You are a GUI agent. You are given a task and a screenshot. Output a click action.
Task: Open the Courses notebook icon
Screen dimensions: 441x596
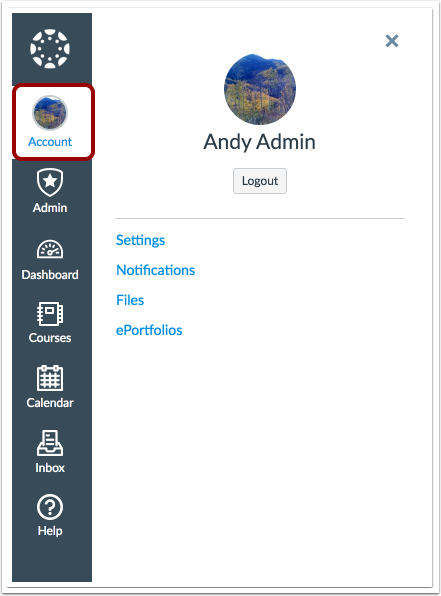pyautogui.click(x=50, y=314)
